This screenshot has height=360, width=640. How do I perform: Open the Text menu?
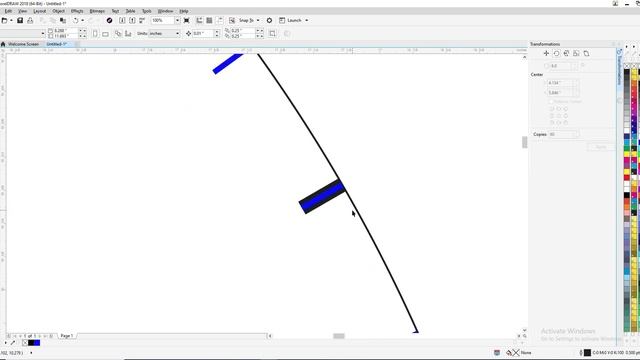coord(115,11)
